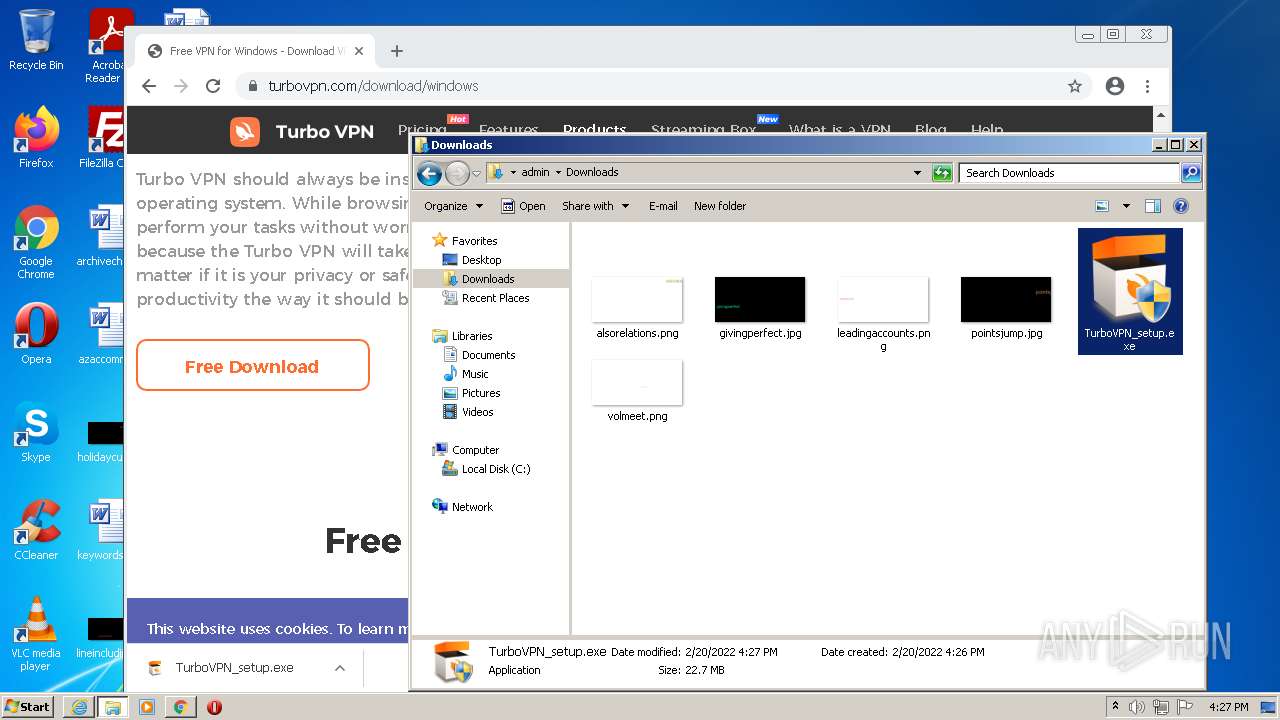Go back in Chrome browser
Viewport: 1280px width, 720px height.
point(149,86)
